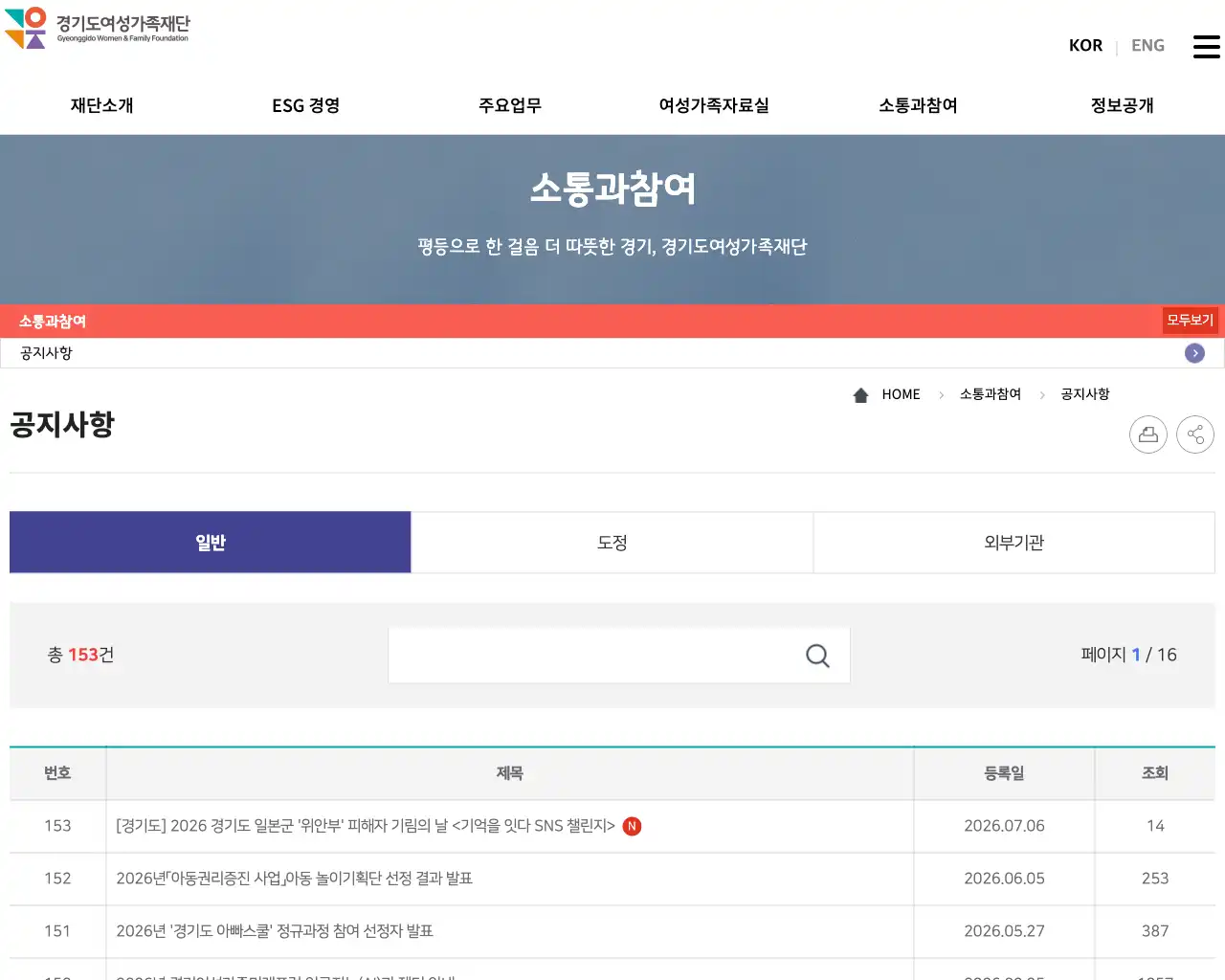This screenshot has width=1225, height=980.
Task: Click the 조회 column header
Action: click(x=1155, y=773)
